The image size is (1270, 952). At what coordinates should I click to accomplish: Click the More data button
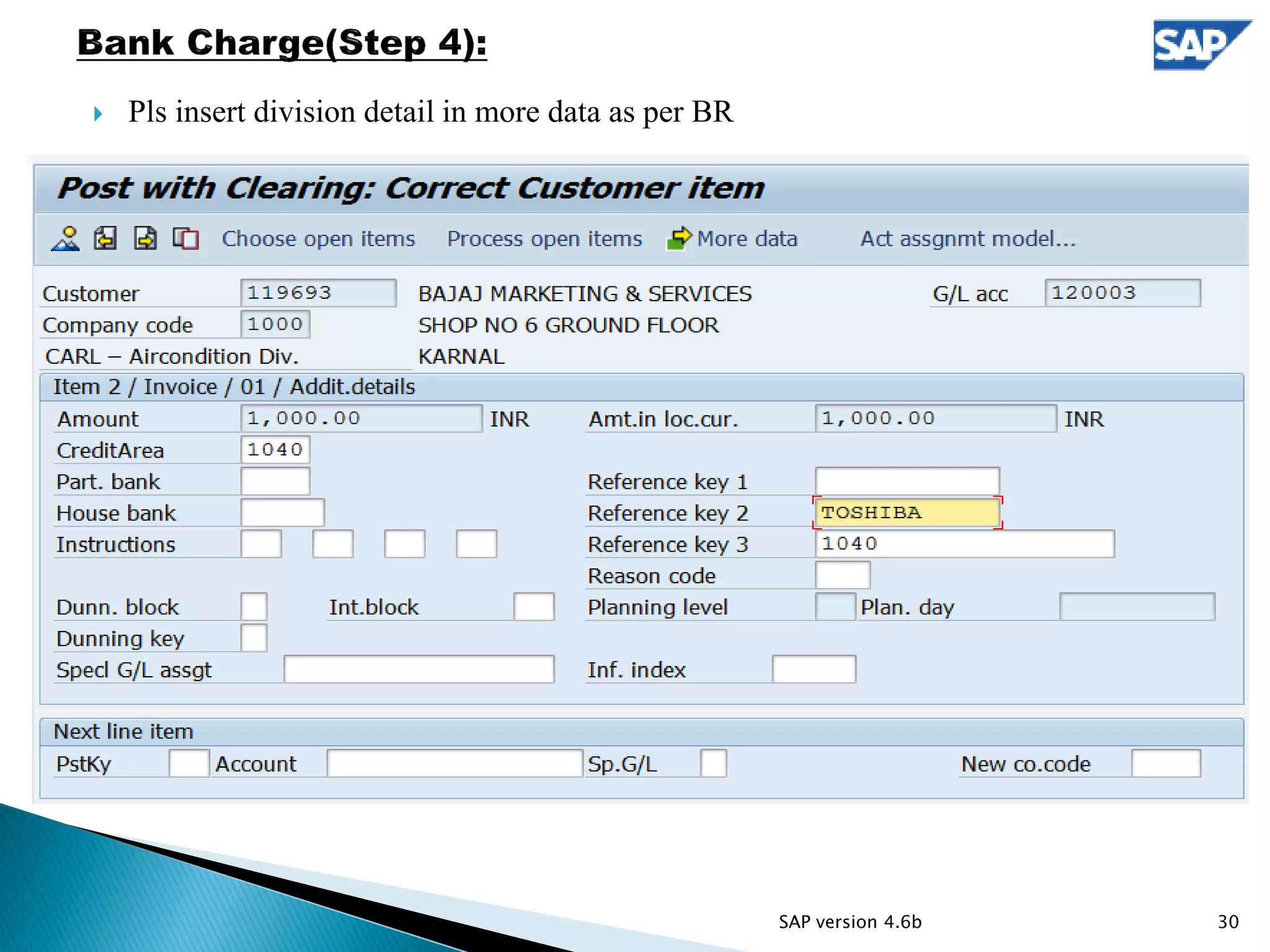click(747, 239)
